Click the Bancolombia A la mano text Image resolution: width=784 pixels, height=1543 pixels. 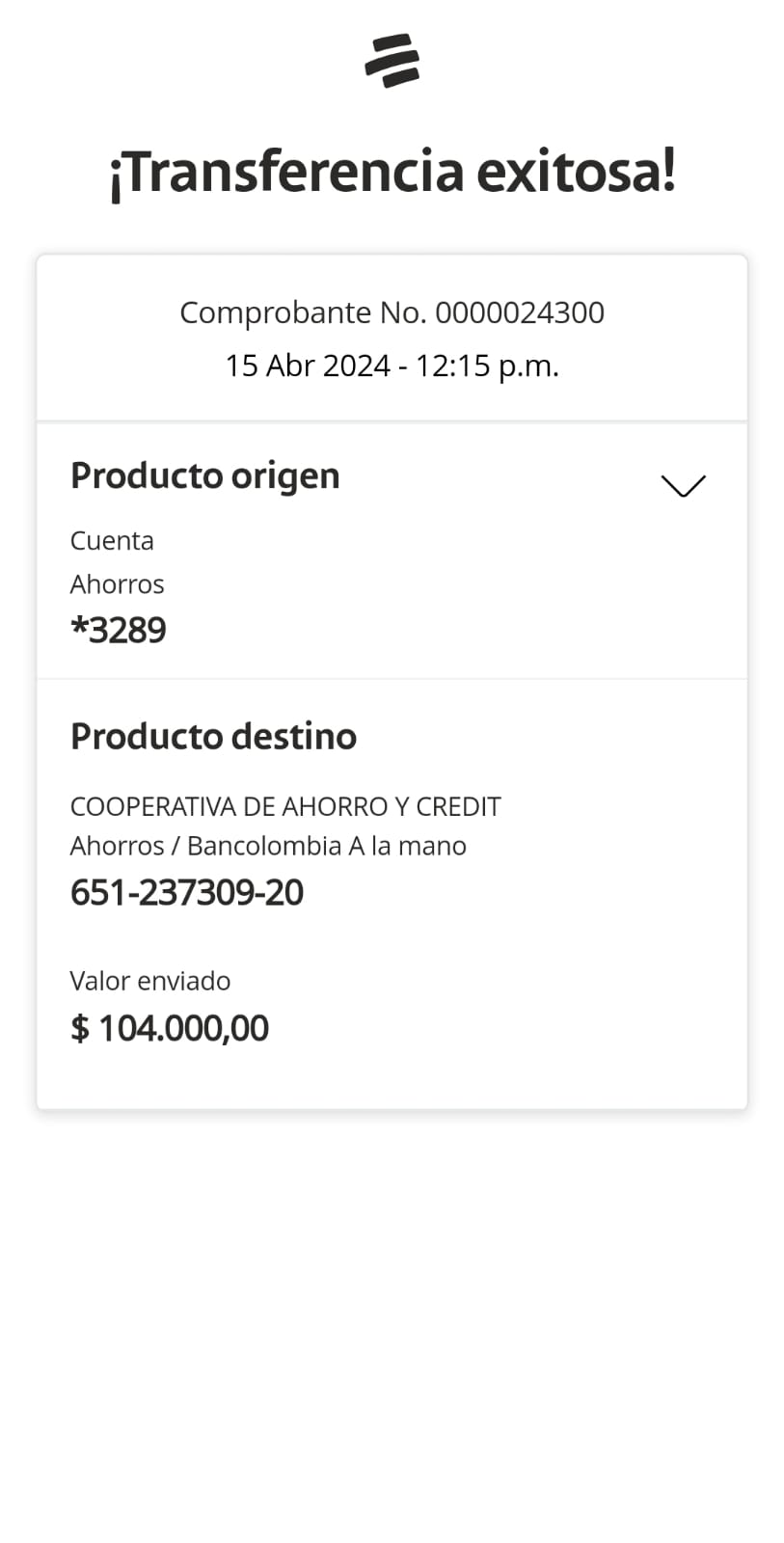(x=326, y=846)
